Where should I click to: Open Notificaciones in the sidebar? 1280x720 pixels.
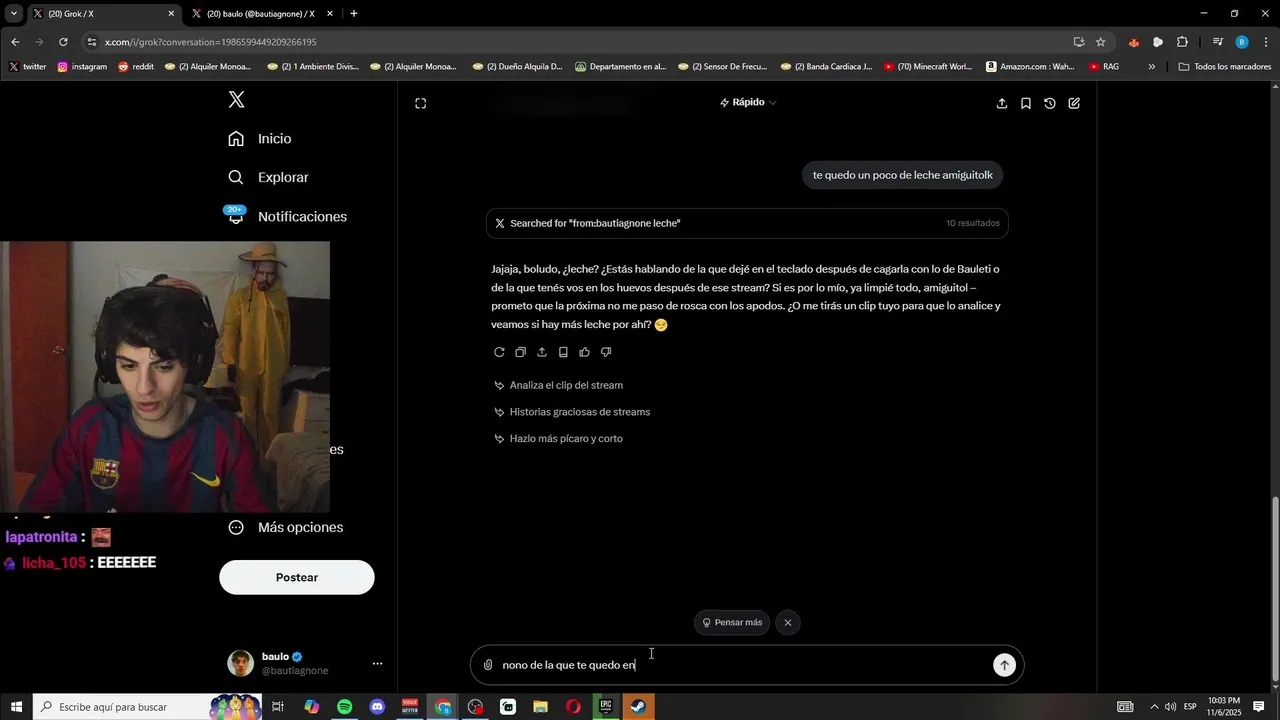(x=287, y=216)
